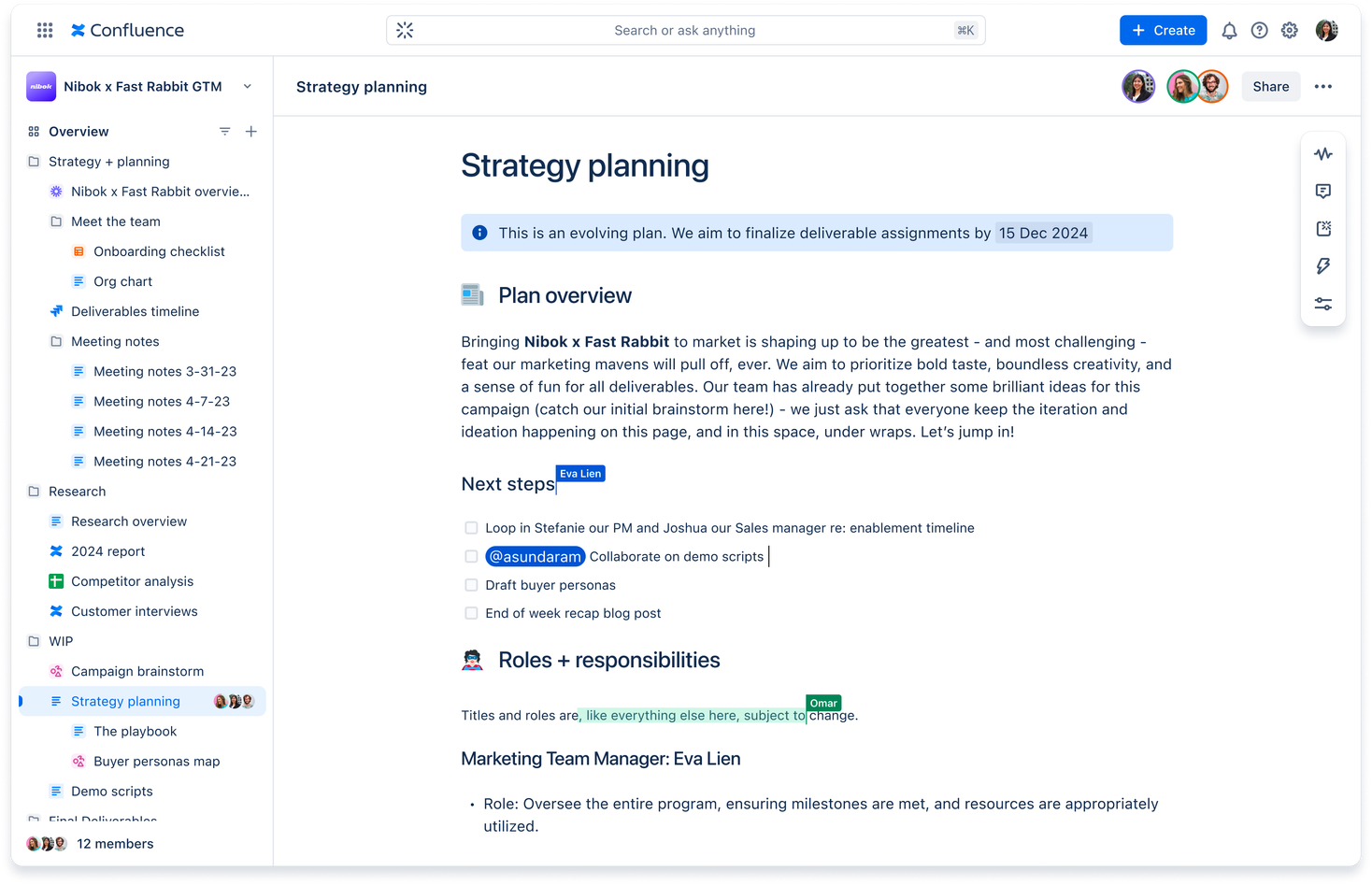Open Confluence settings gear icon
Image resolution: width=1372 pixels, height=885 pixels.
click(1289, 30)
